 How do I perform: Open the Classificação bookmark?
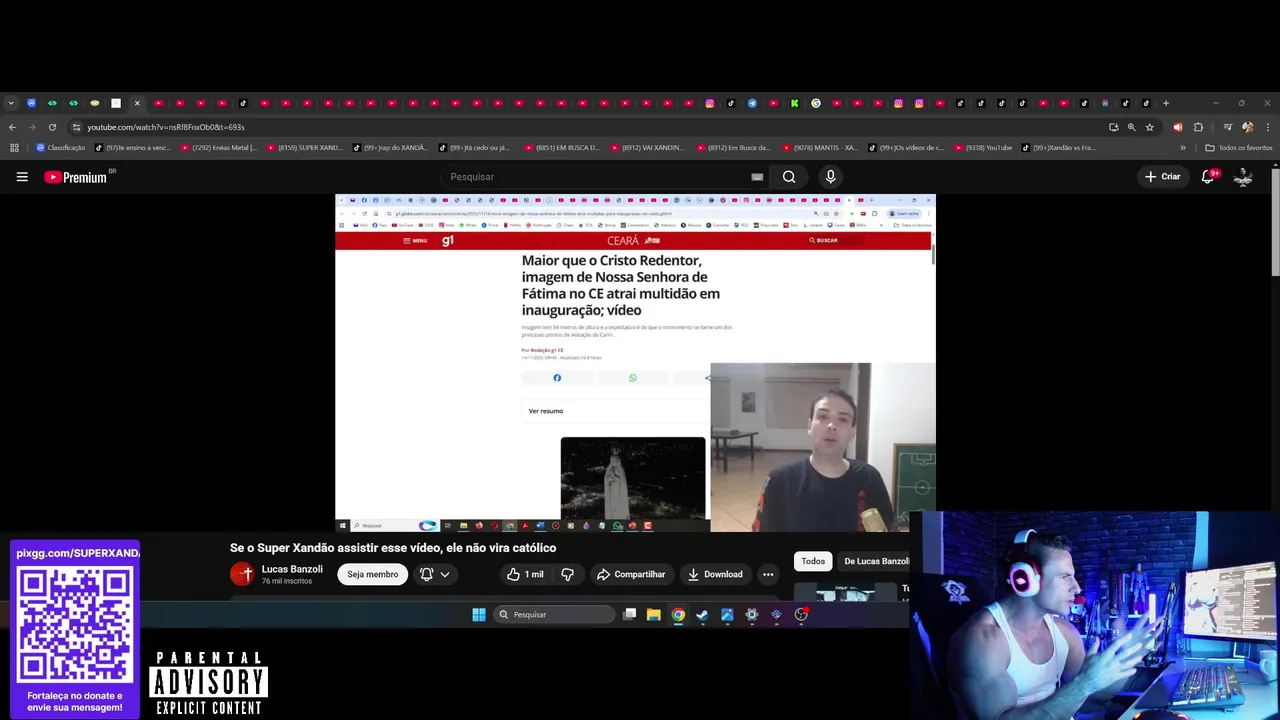coord(60,148)
